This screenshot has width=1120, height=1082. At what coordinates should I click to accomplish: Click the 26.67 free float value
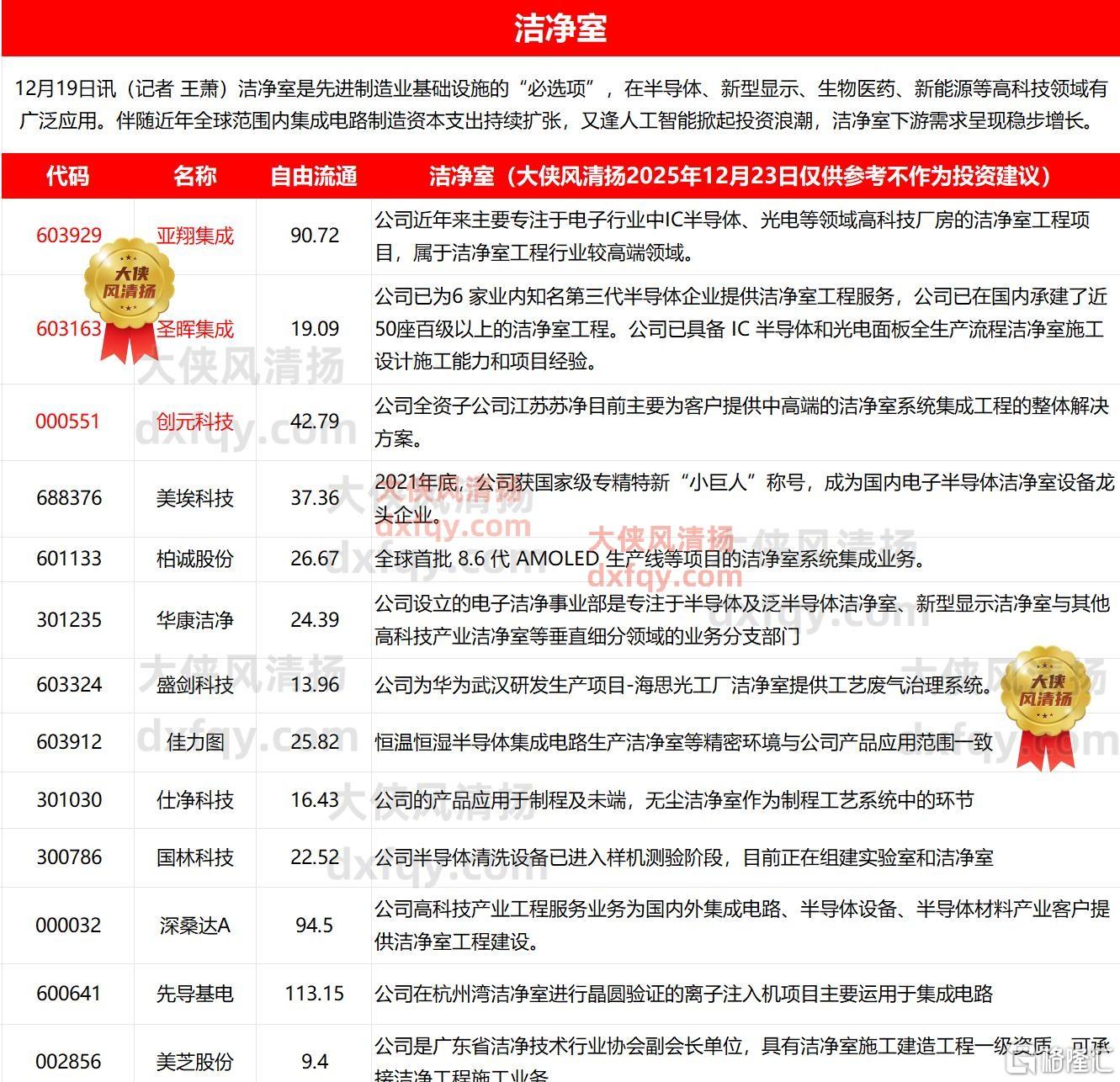coord(315,559)
